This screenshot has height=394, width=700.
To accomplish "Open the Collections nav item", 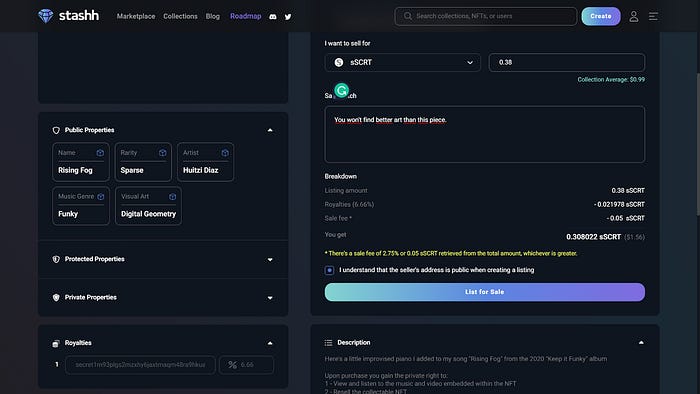I will tap(180, 16).
